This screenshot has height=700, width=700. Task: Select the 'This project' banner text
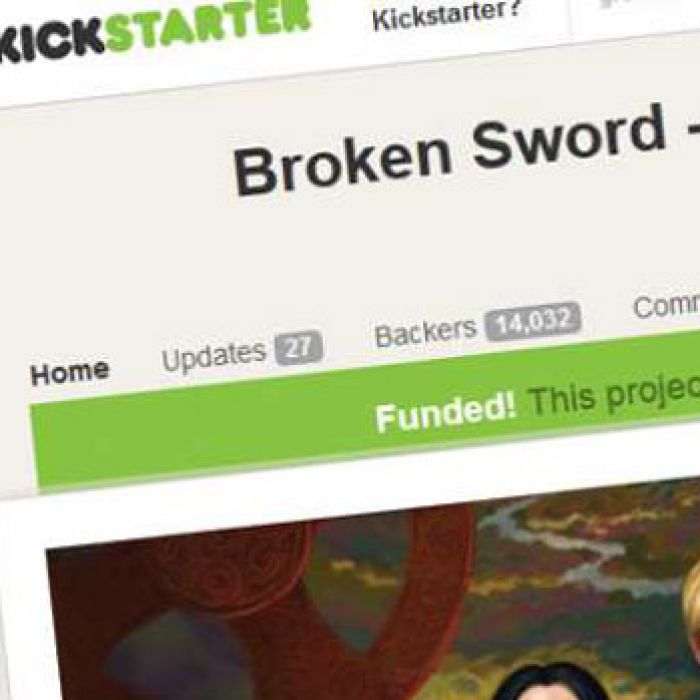613,394
